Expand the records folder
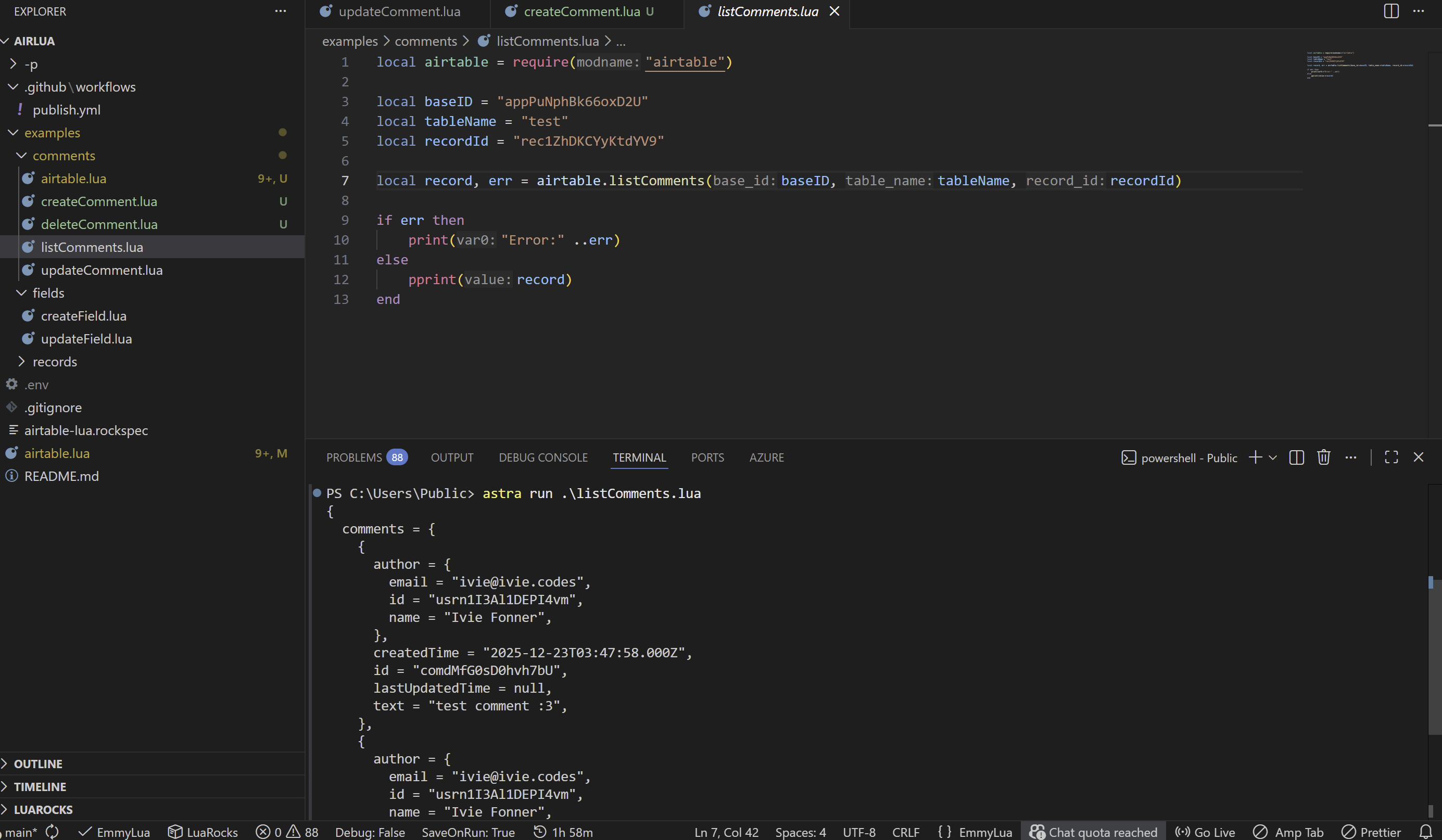 click(x=54, y=362)
